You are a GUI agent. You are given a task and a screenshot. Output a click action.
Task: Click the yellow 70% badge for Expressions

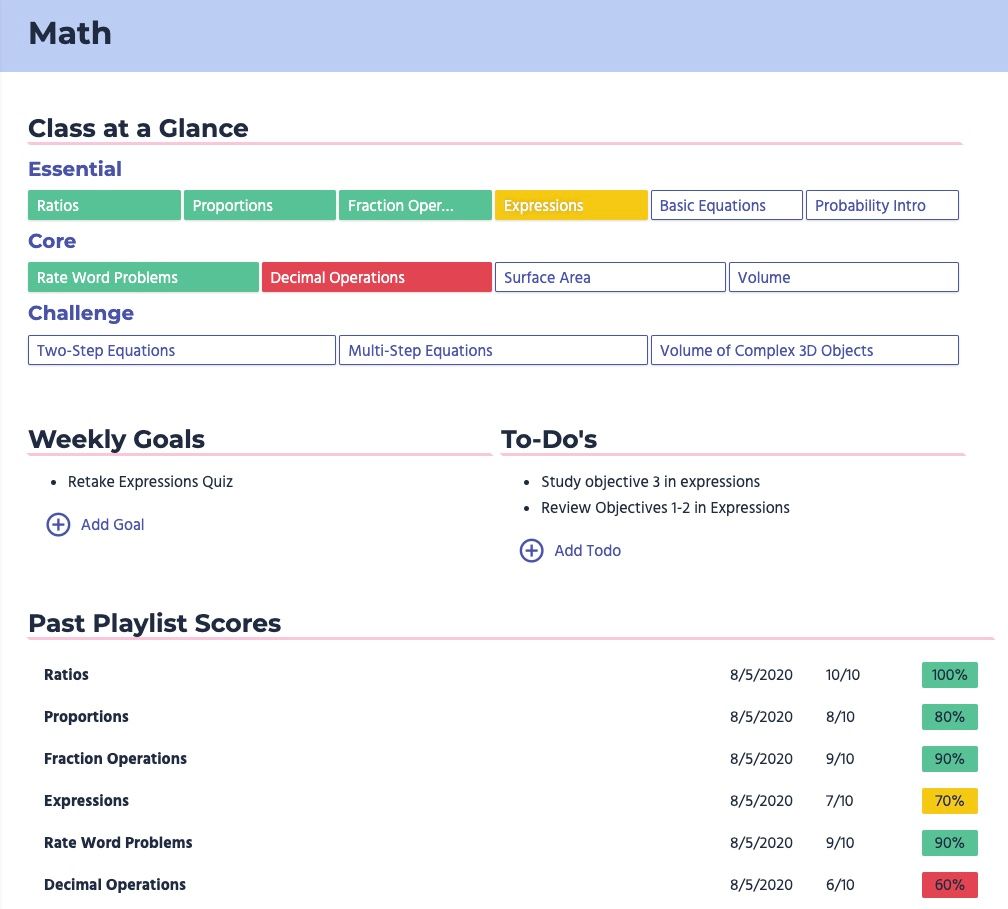pos(950,800)
